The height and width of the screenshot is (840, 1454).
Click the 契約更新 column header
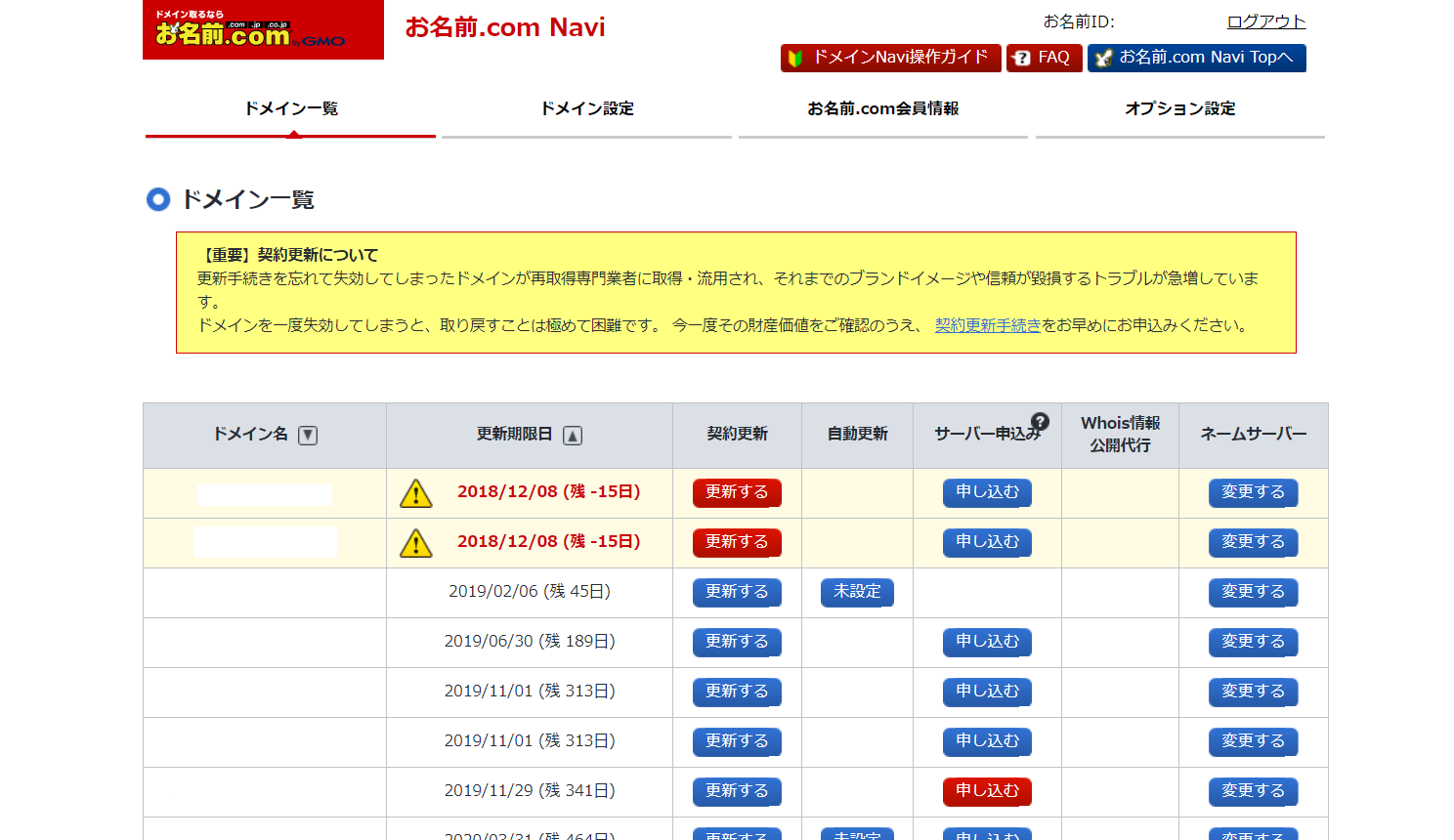[738, 435]
